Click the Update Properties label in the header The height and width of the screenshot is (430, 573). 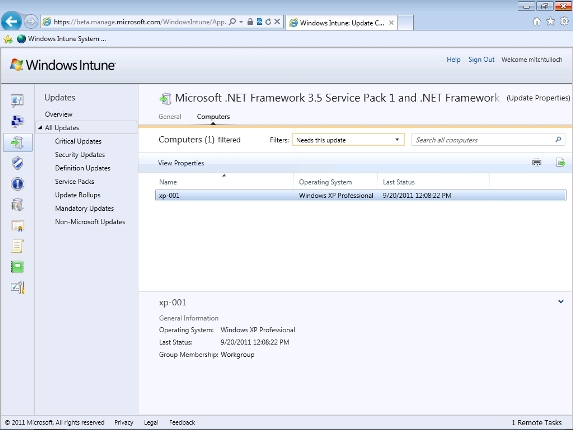click(x=538, y=98)
